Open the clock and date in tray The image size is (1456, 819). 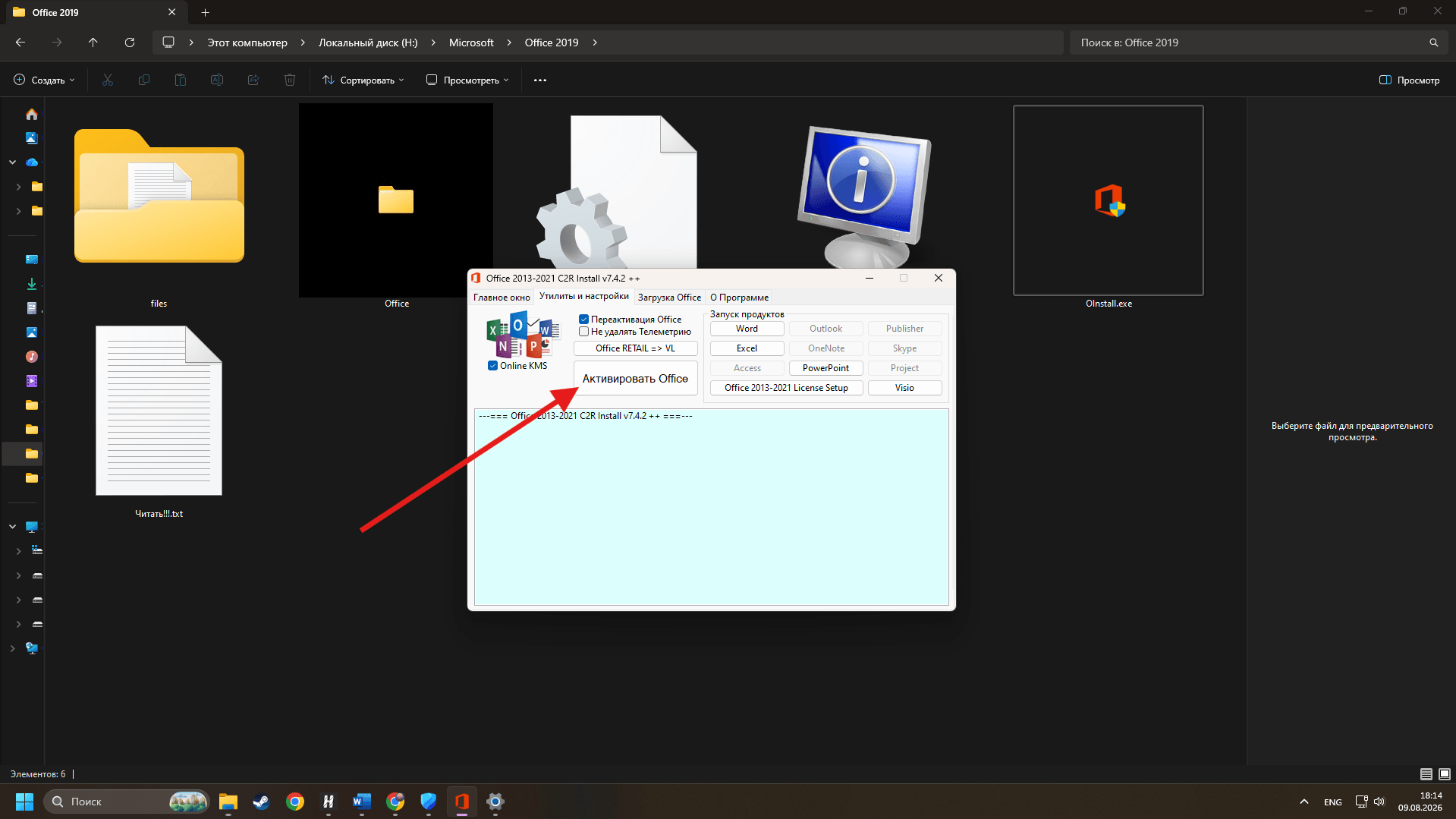1420,802
